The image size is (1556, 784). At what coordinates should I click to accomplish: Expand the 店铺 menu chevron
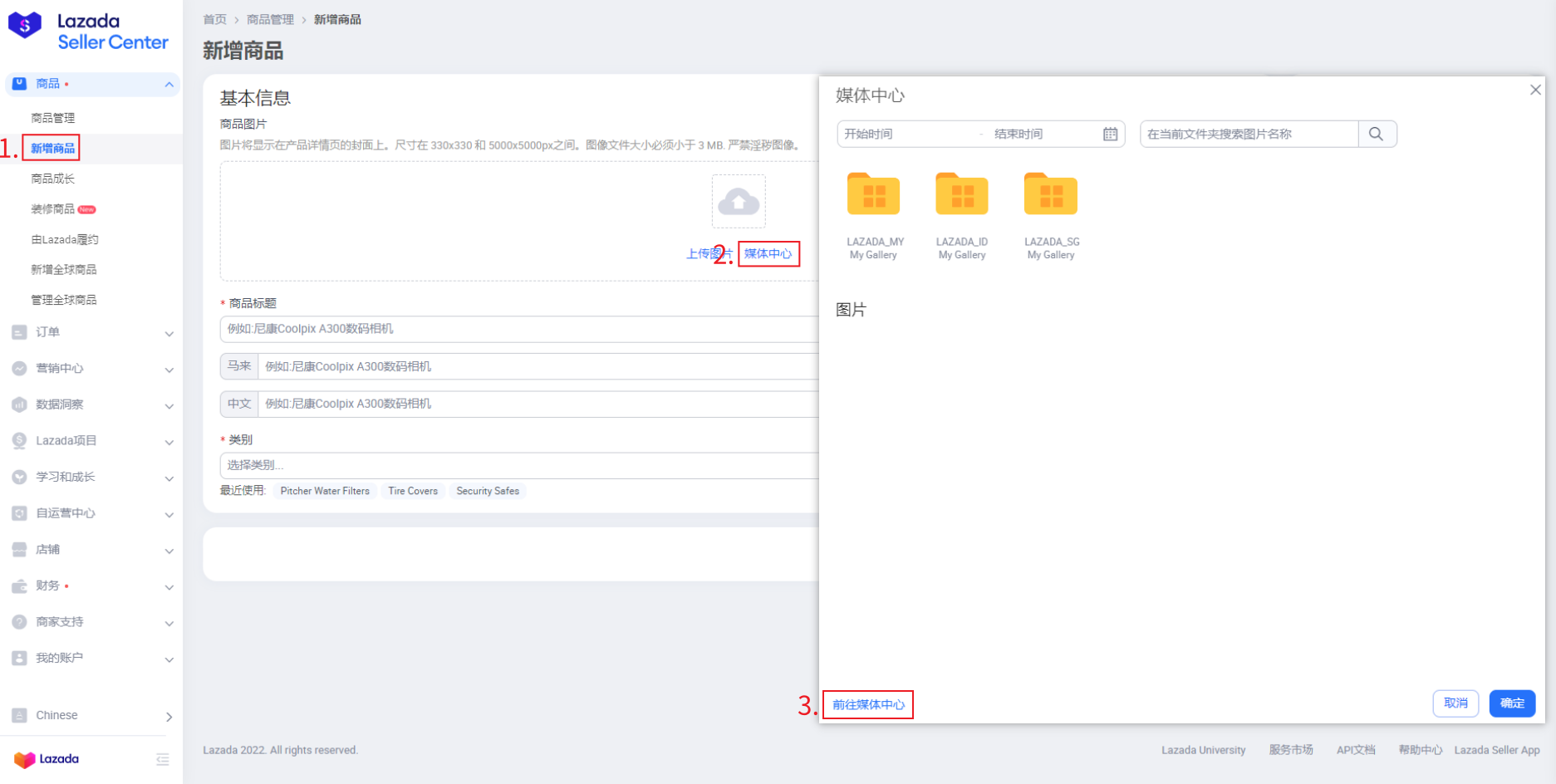(169, 551)
